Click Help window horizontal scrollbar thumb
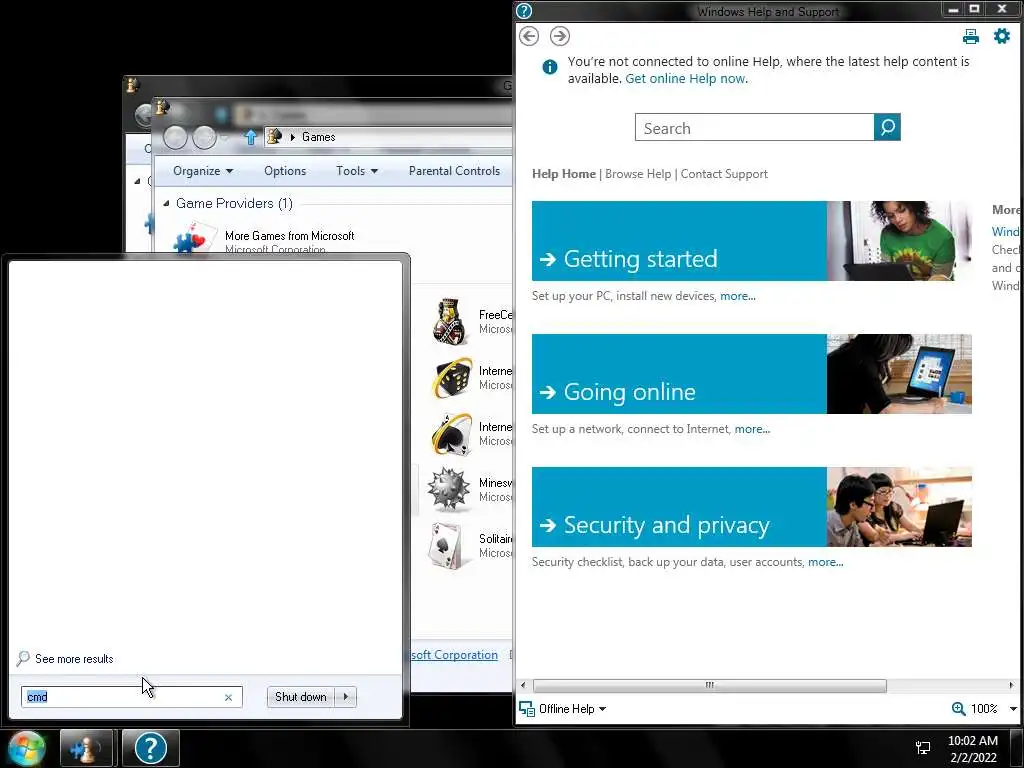 click(x=710, y=685)
